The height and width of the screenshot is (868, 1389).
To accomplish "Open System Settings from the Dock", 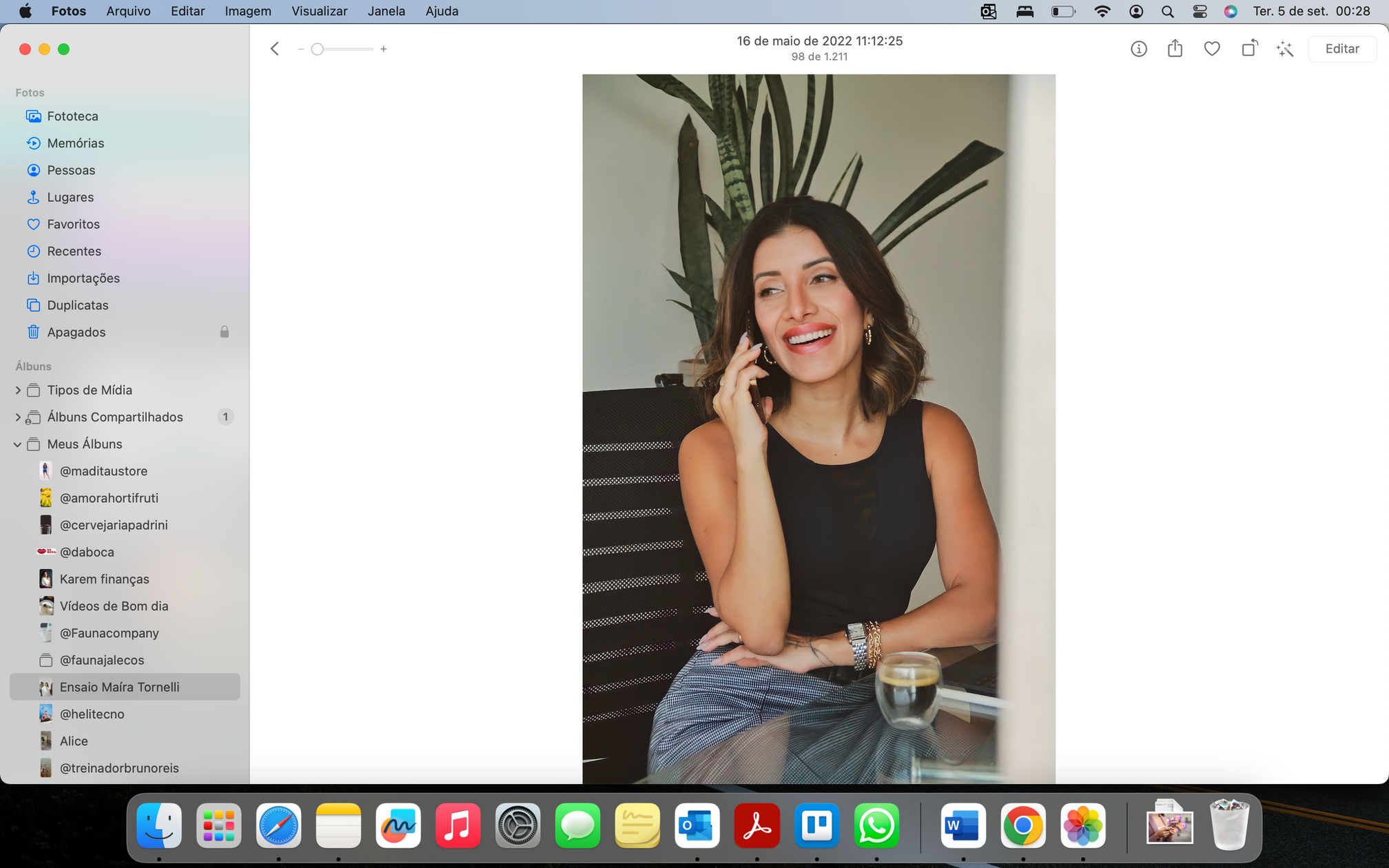I will 517,825.
